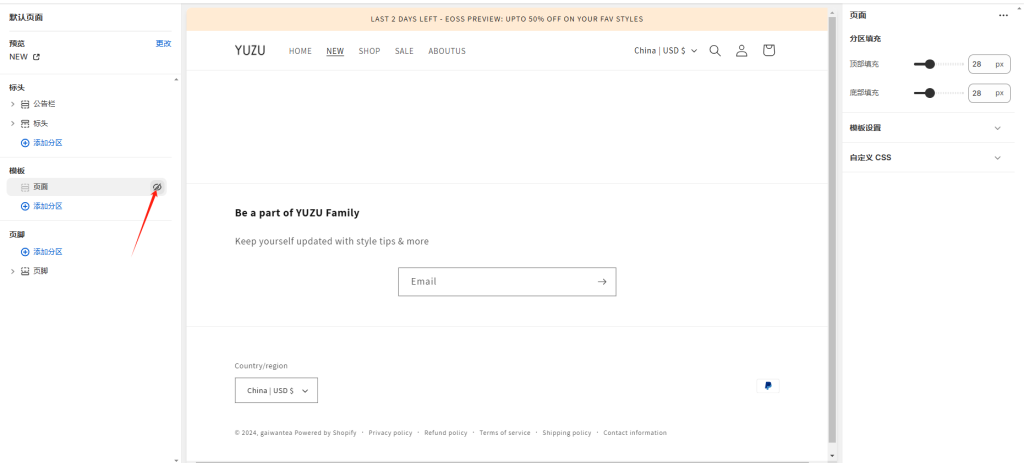
Task: Submit email with the arrow button
Action: [602, 281]
